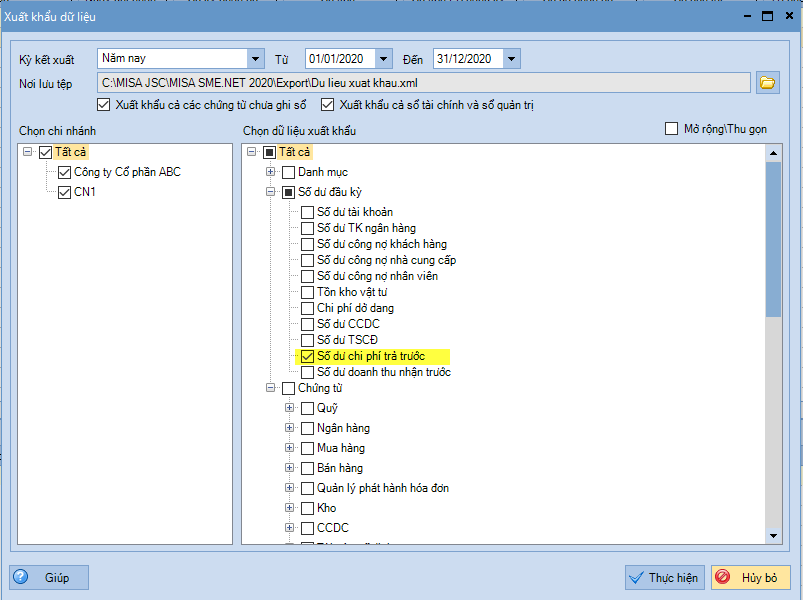Check the Danh mục checkbox
803x600 pixels.
coord(288,172)
